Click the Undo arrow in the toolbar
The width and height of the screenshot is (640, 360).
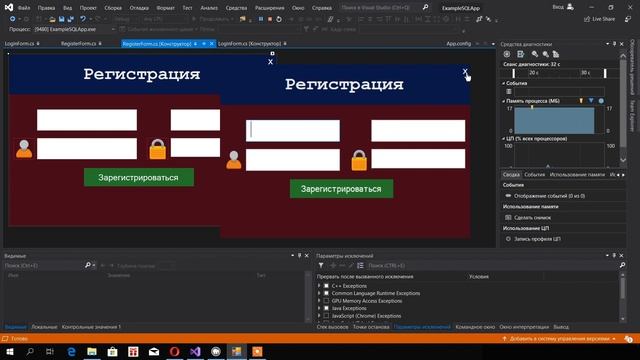[83, 19]
